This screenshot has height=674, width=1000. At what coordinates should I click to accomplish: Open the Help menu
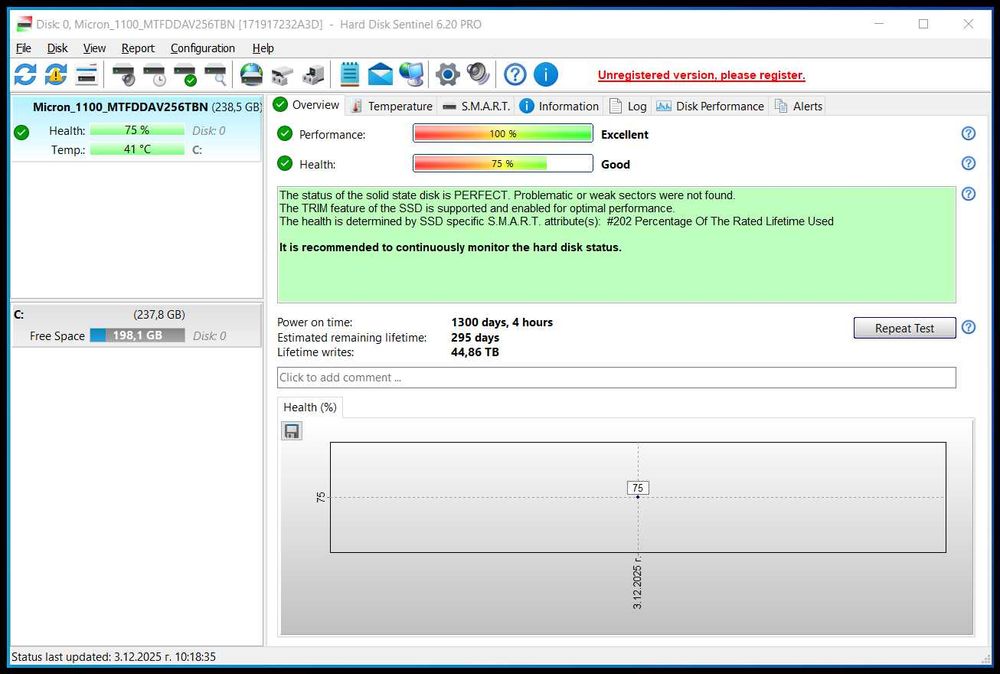point(263,48)
